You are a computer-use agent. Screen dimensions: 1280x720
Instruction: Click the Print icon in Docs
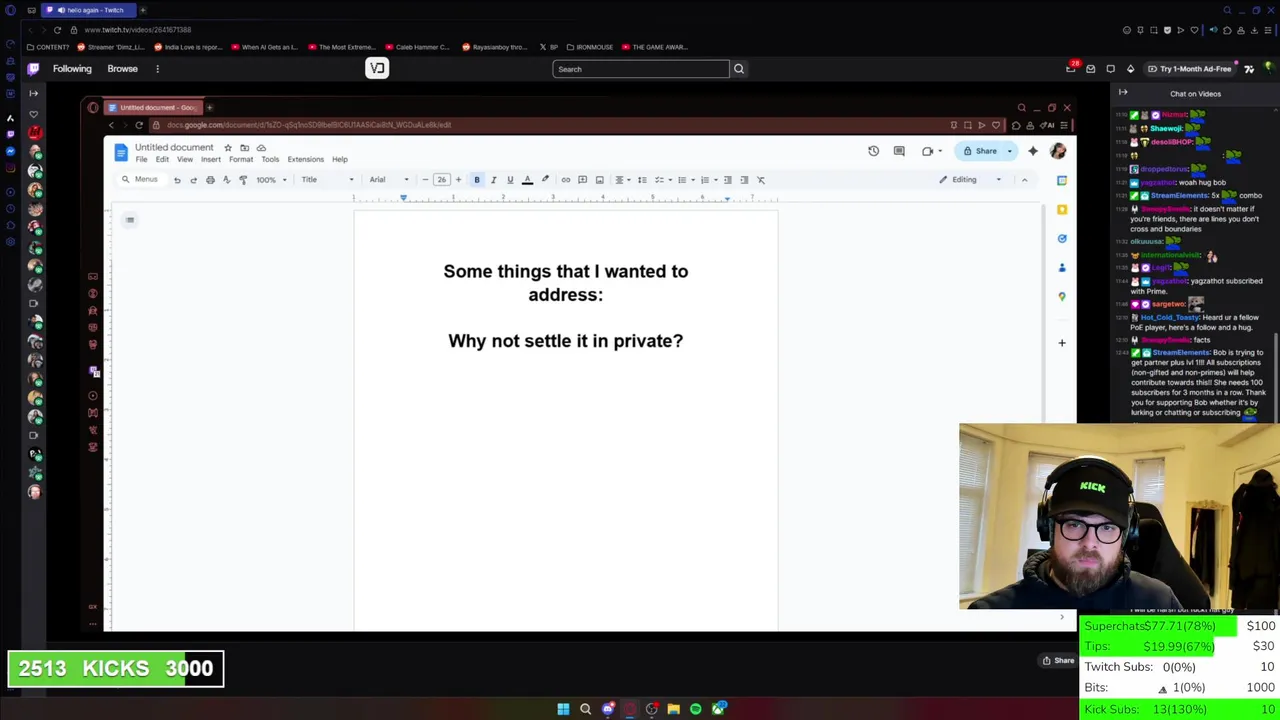tap(210, 180)
